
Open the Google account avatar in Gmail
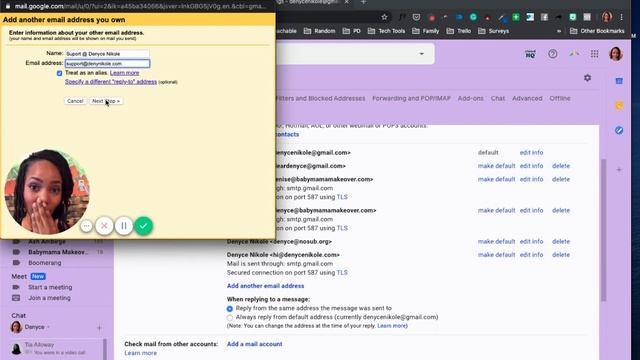[x=616, y=54]
